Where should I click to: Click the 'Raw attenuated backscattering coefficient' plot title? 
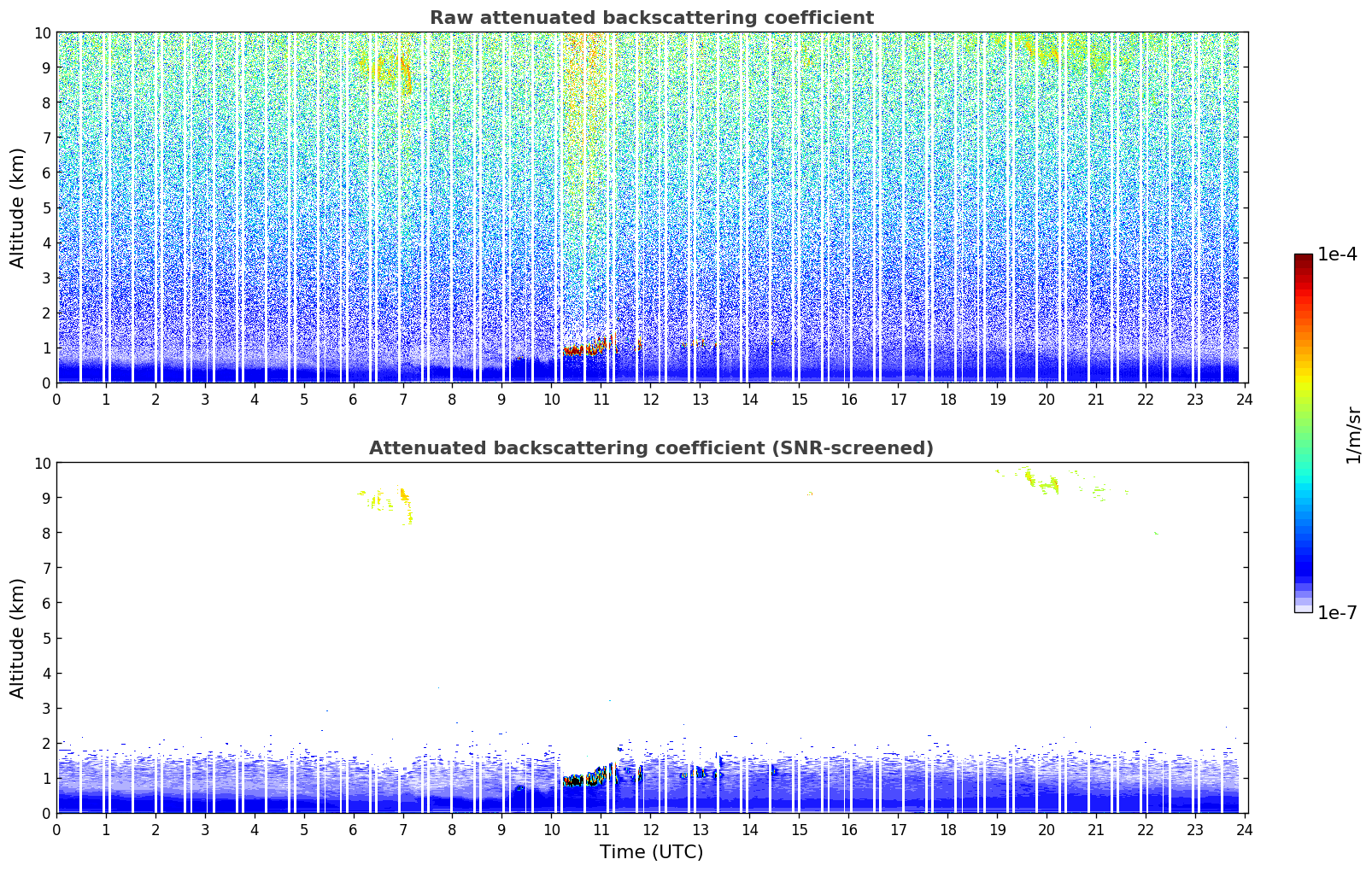[651, 18]
